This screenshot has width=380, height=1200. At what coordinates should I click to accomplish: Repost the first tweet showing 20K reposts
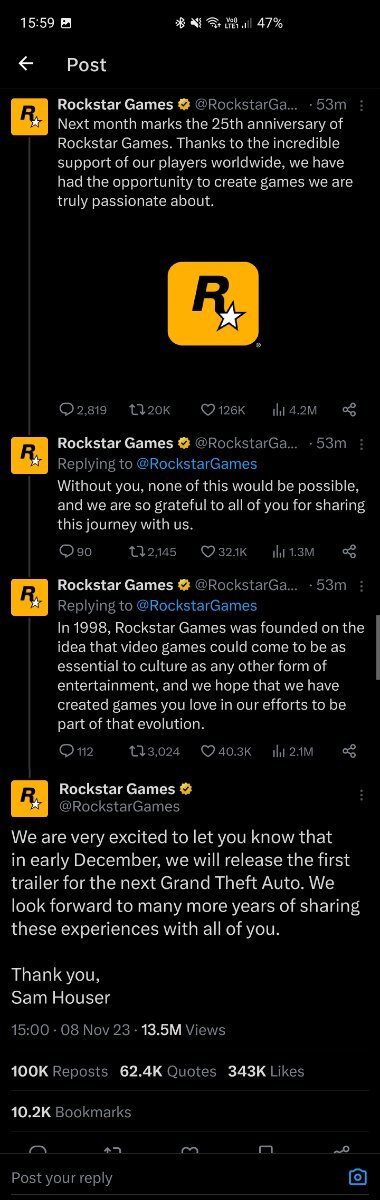(x=151, y=410)
